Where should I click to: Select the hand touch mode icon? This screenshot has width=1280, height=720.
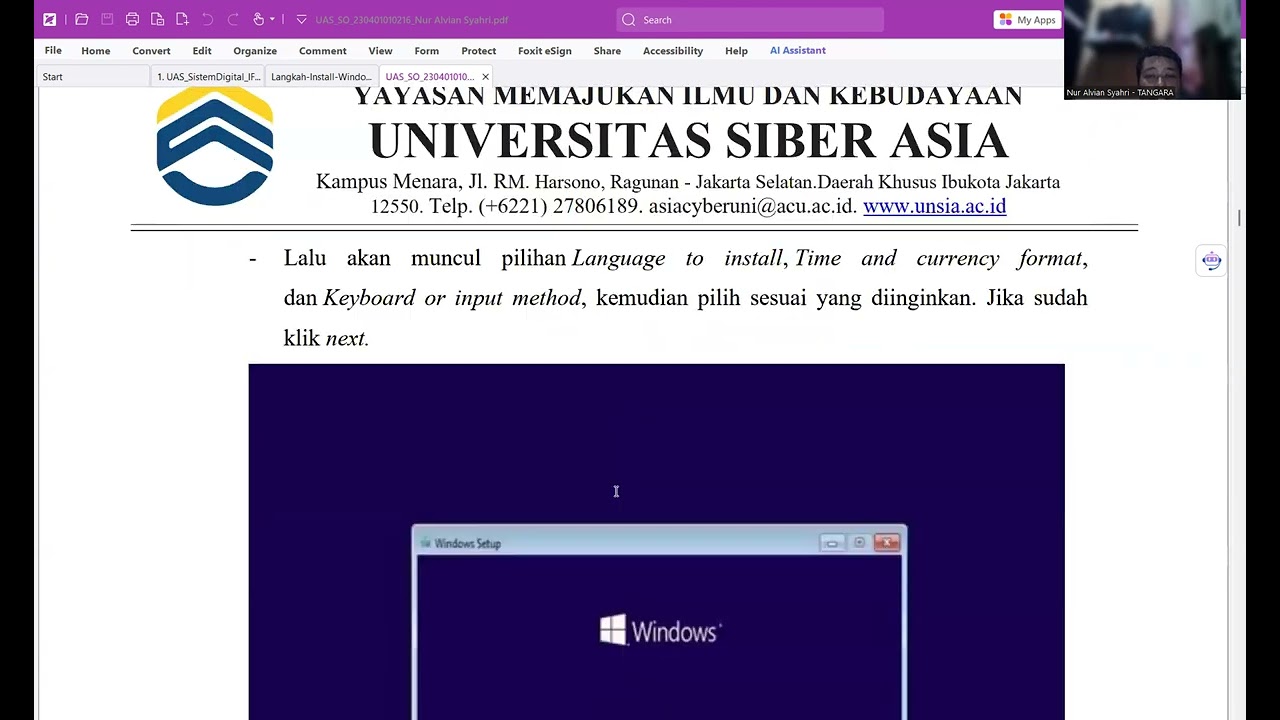(x=259, y=19)
